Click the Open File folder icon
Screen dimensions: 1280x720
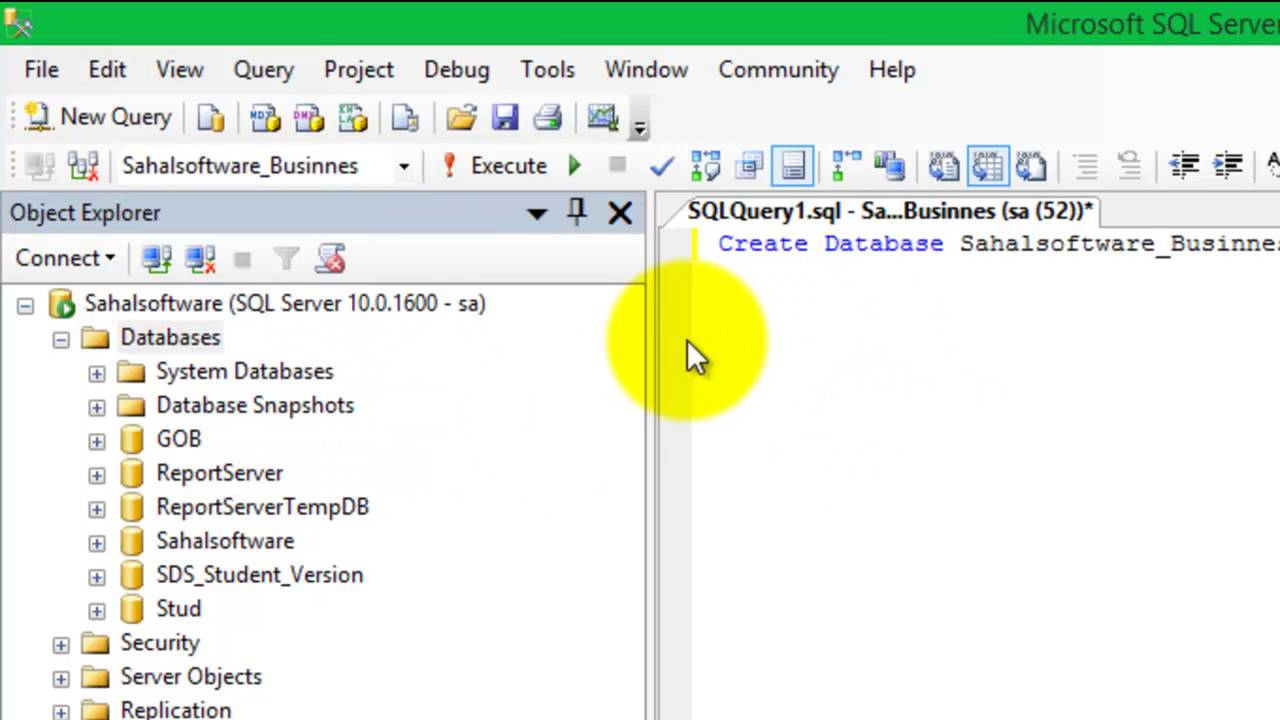[461, 117]
